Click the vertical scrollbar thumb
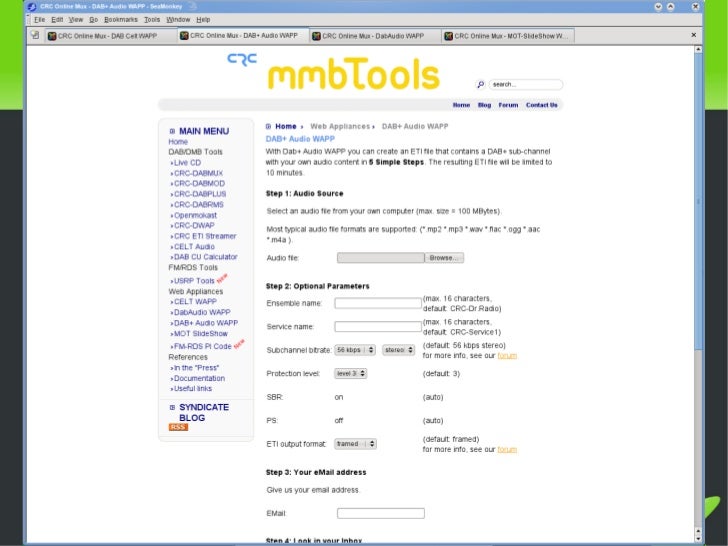 pos(698,202)
